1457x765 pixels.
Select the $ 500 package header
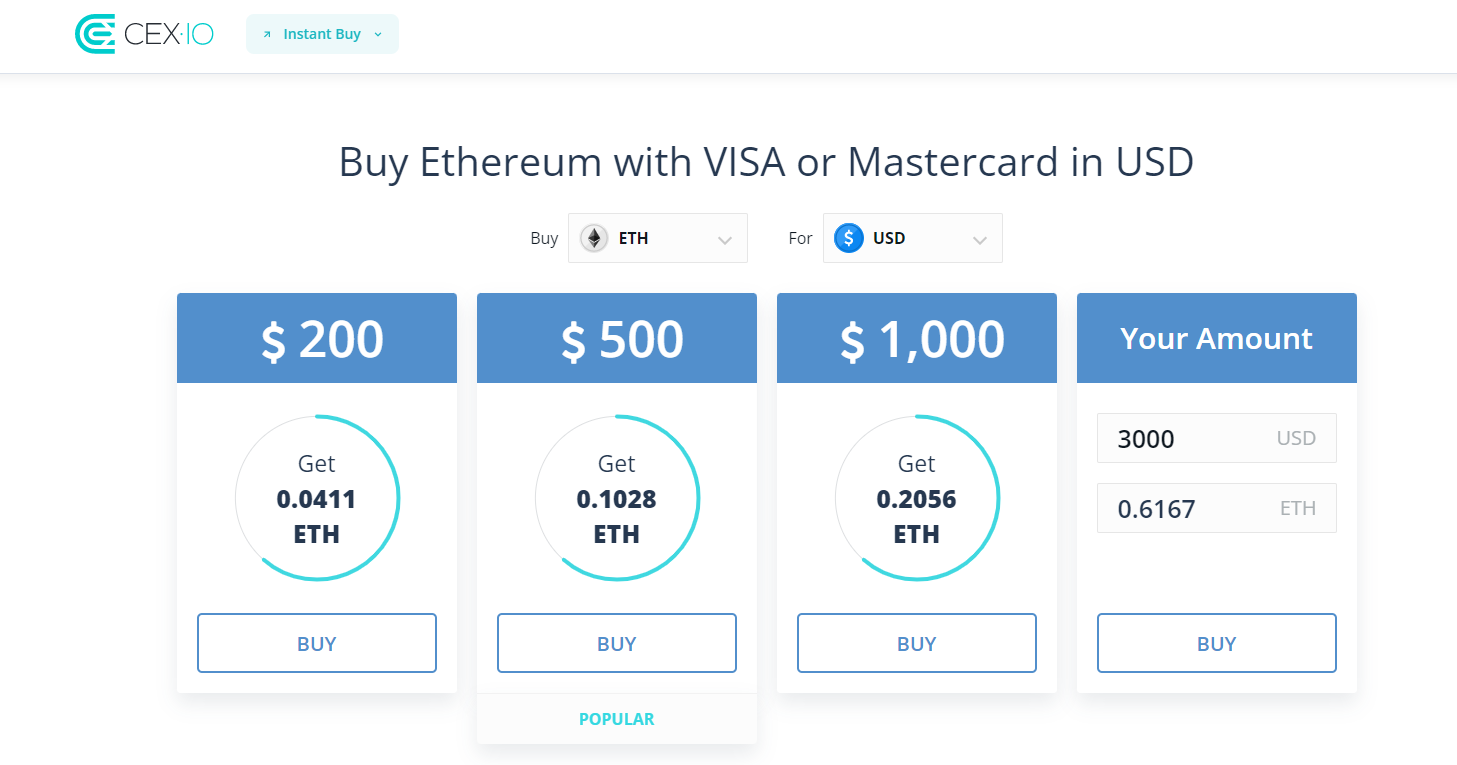[x=617, y=338]
